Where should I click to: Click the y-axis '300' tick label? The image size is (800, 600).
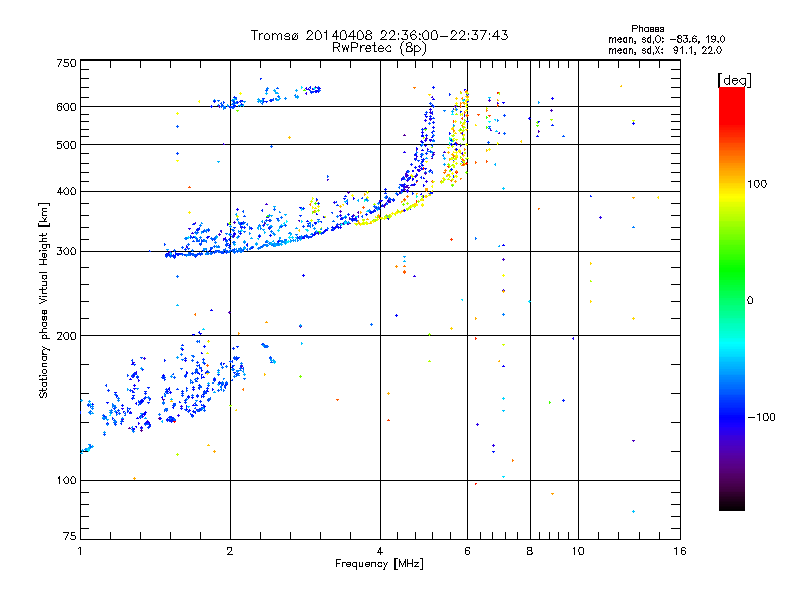pyautogui.click(x=66, y=252)
